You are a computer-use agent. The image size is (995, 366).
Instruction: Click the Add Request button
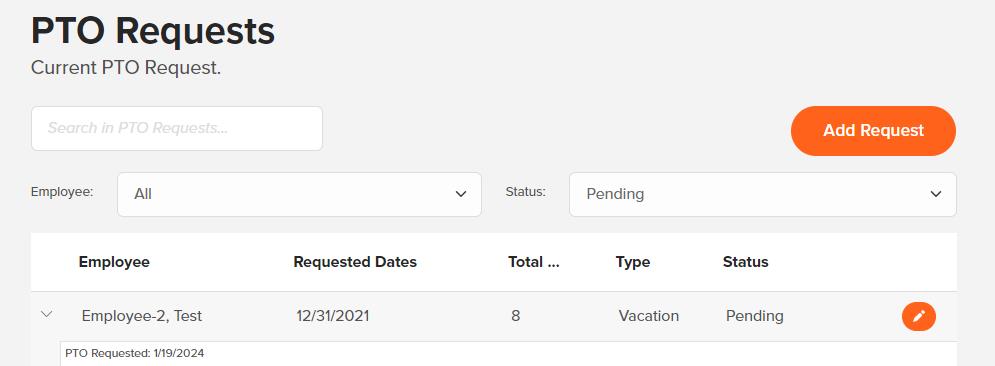coord(873,131)
